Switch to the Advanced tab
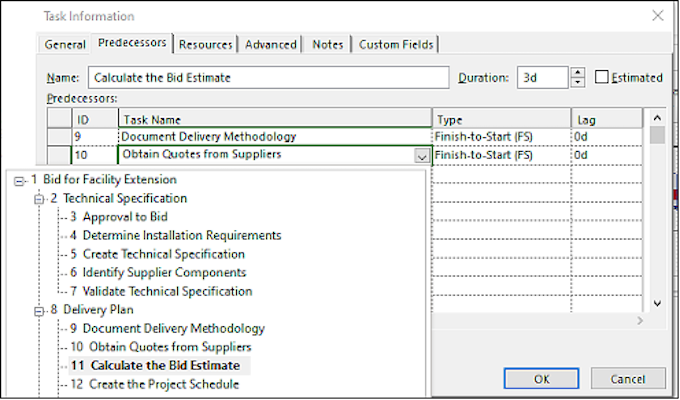Viewport: 680px width, 400px height. (271, 45)
